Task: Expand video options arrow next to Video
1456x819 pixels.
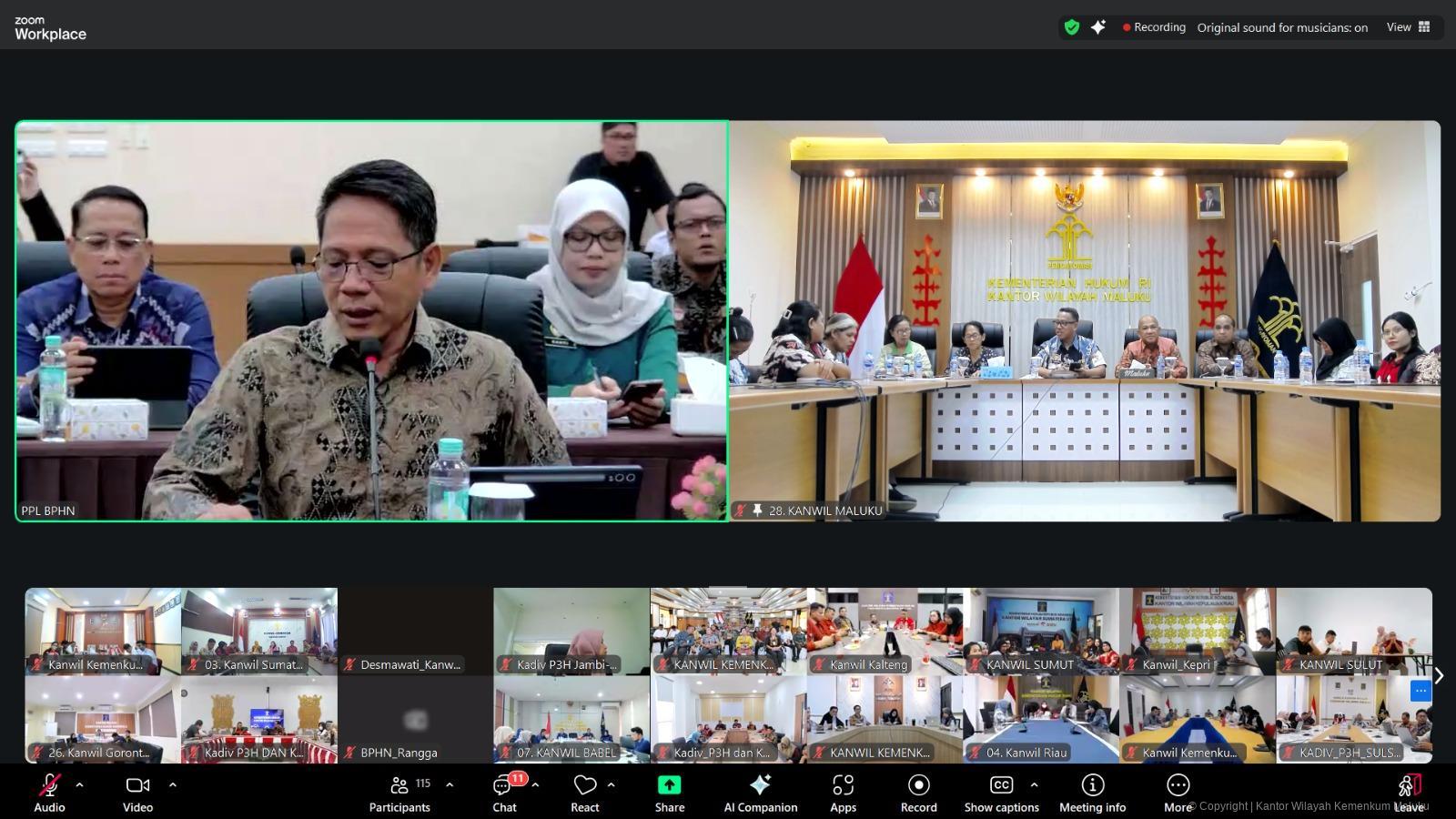Action: (173, 784)
